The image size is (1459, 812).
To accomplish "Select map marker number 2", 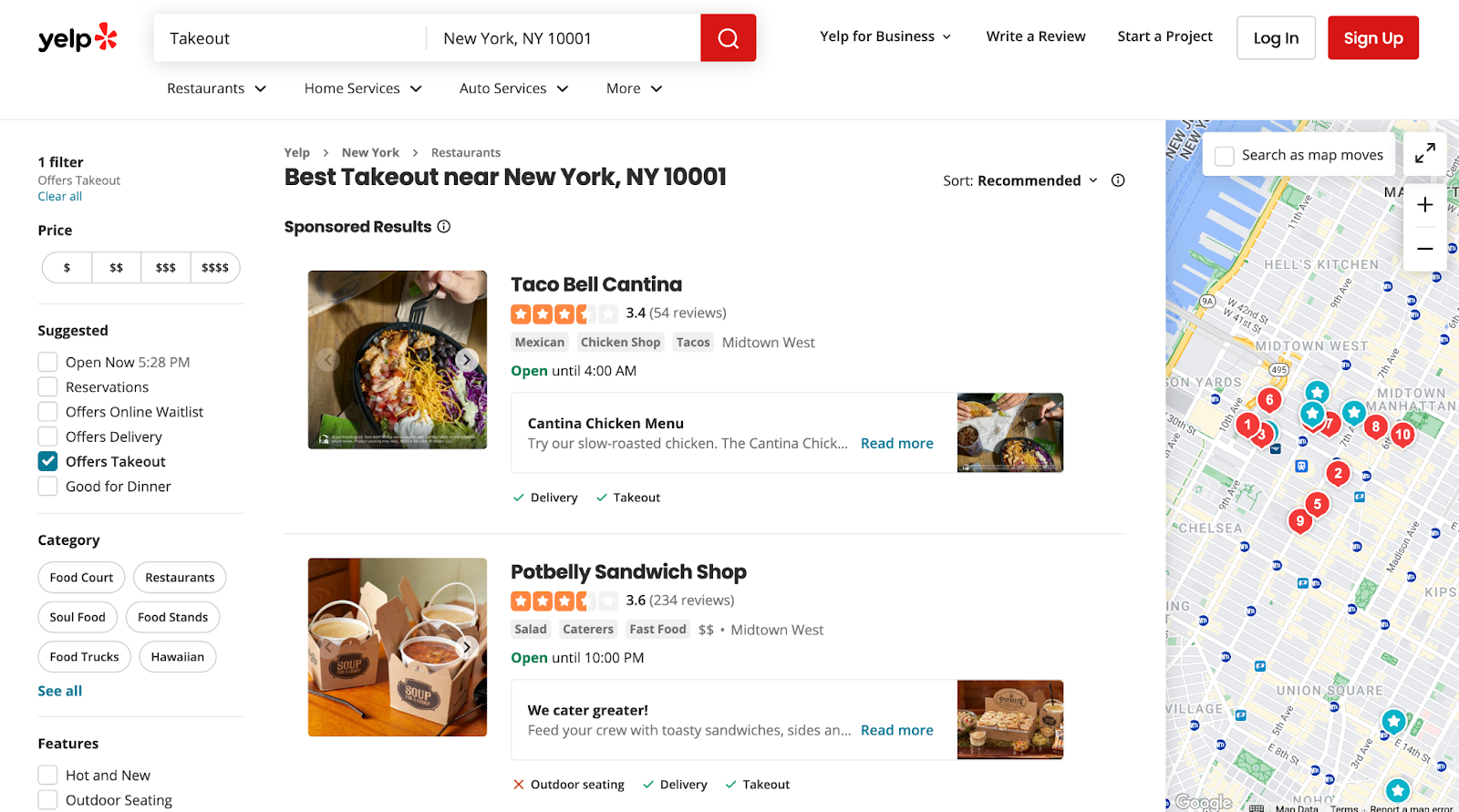I will 1338,474.
